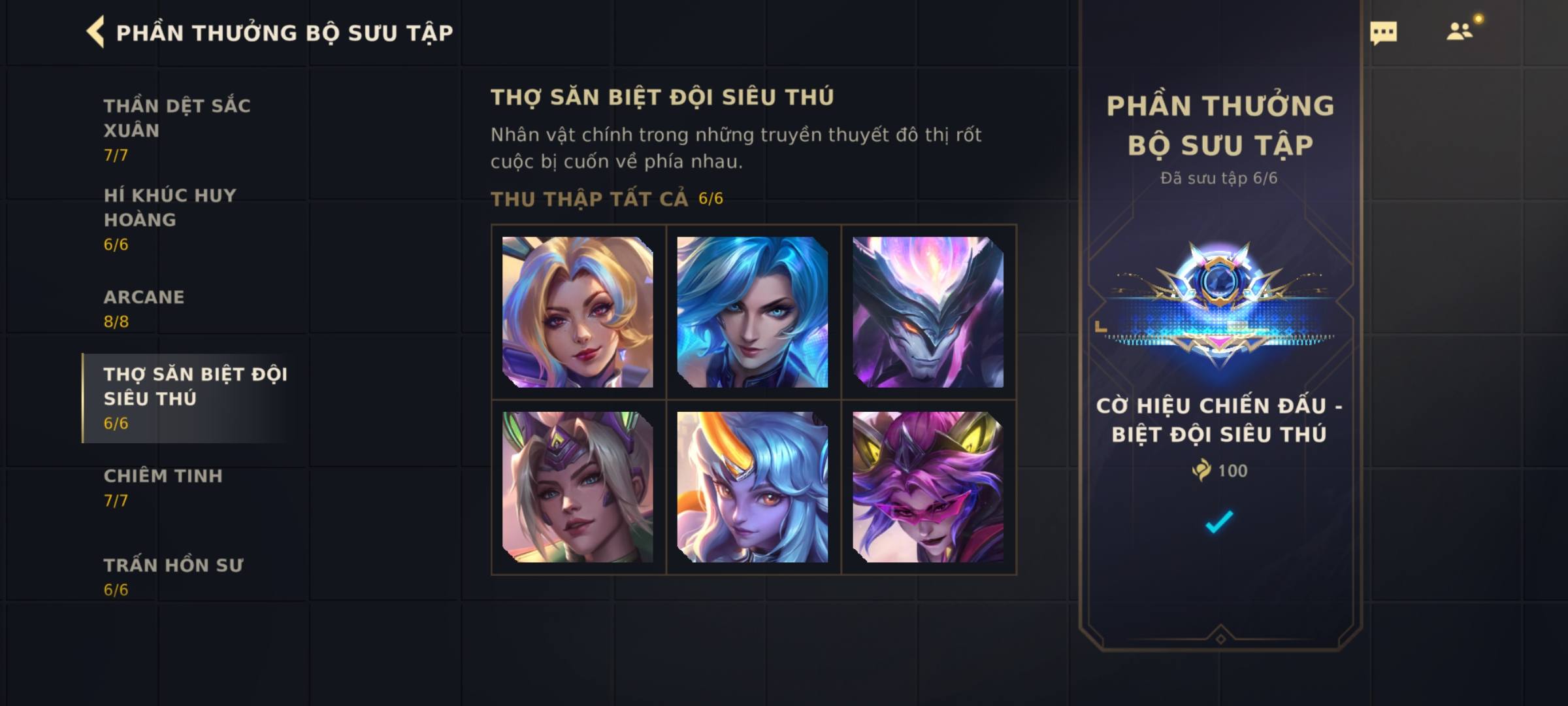Screen dimensions: 1568x706
Task: Tap the blue claimed checkmark
Action: pyautogui.click(x=1219, y=522)
